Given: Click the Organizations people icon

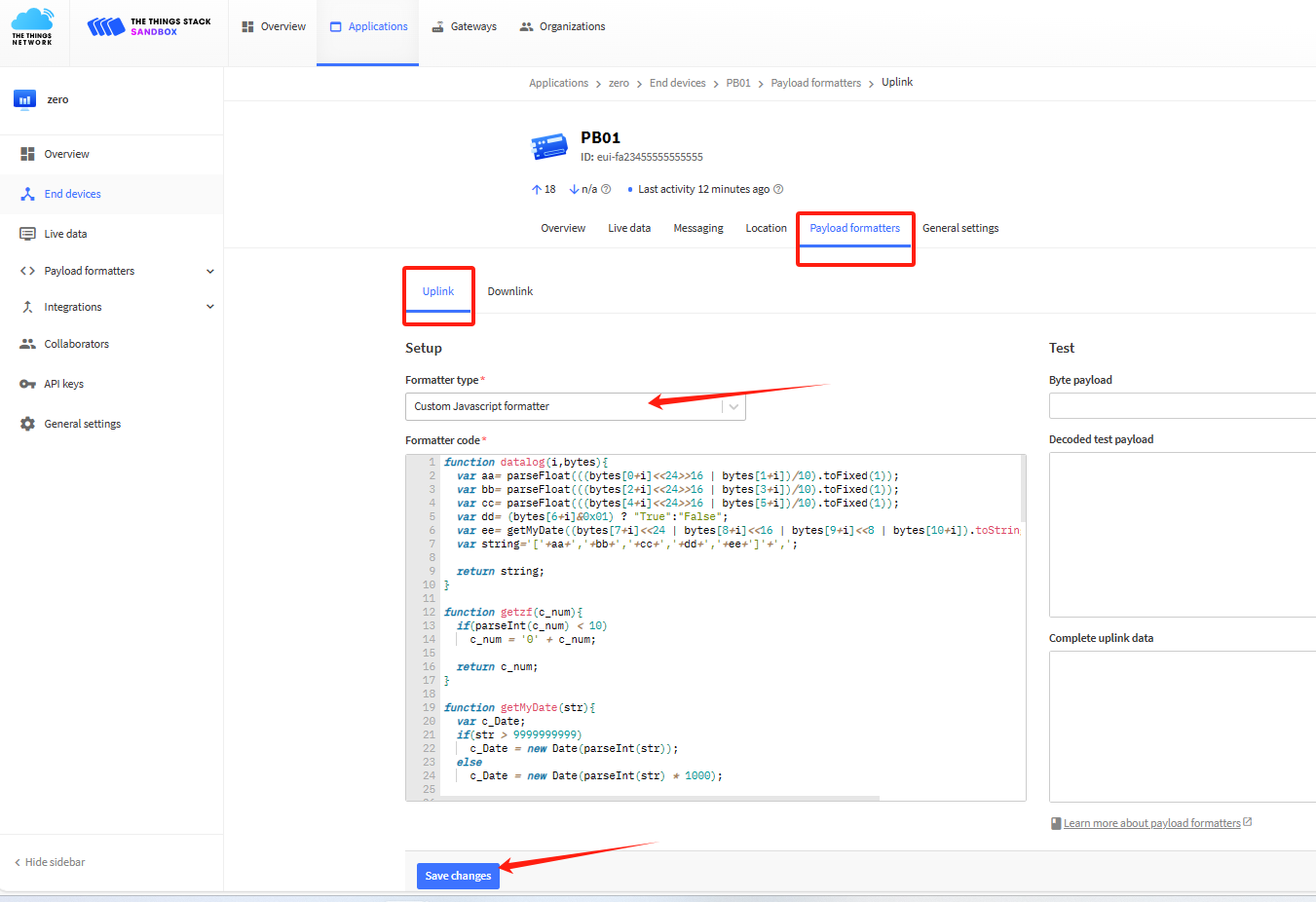Looking at the screenshot, I should [527, 27].
